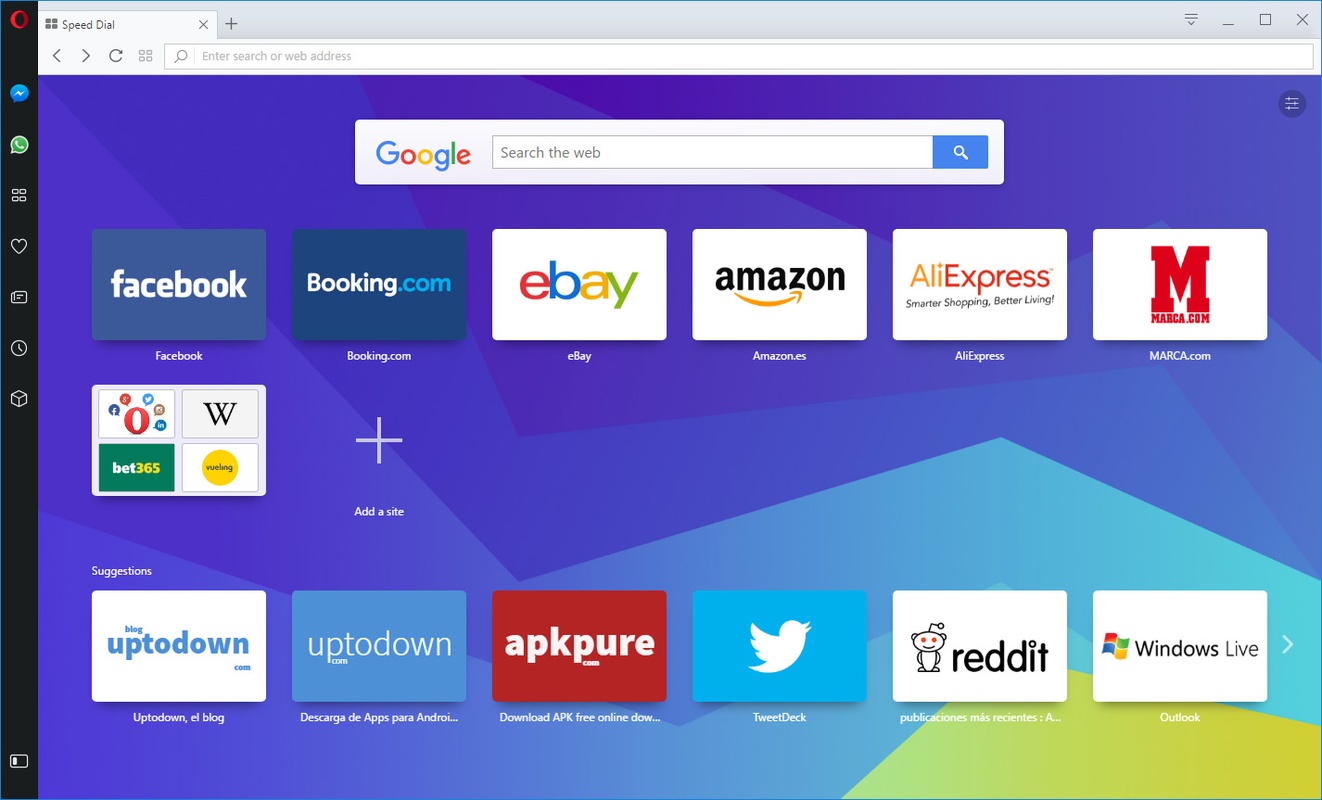This screenshot has height=800, width=1322.
Task: Open the speed dial folder with Wikipedia
Action: (179, 440)
